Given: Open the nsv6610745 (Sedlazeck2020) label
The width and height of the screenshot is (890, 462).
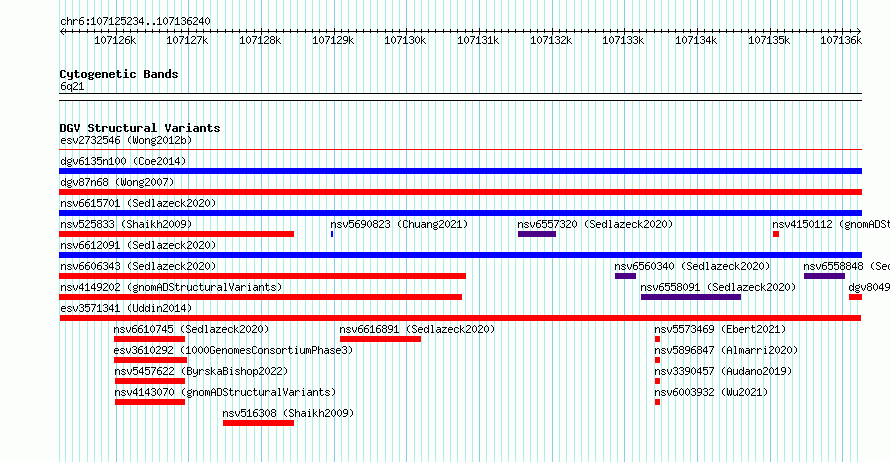Looking at the screenshot, I should click(x=191, y=329).
